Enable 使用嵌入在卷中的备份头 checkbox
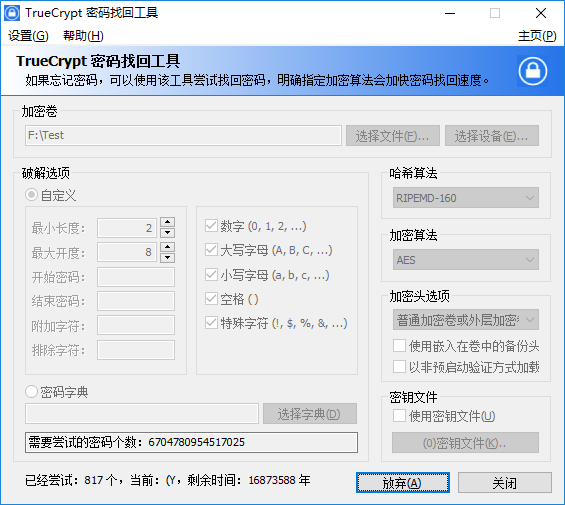Image resolution: width=565 pixels, height=505 pixels. pyautogui.click(x=399, y=346)
